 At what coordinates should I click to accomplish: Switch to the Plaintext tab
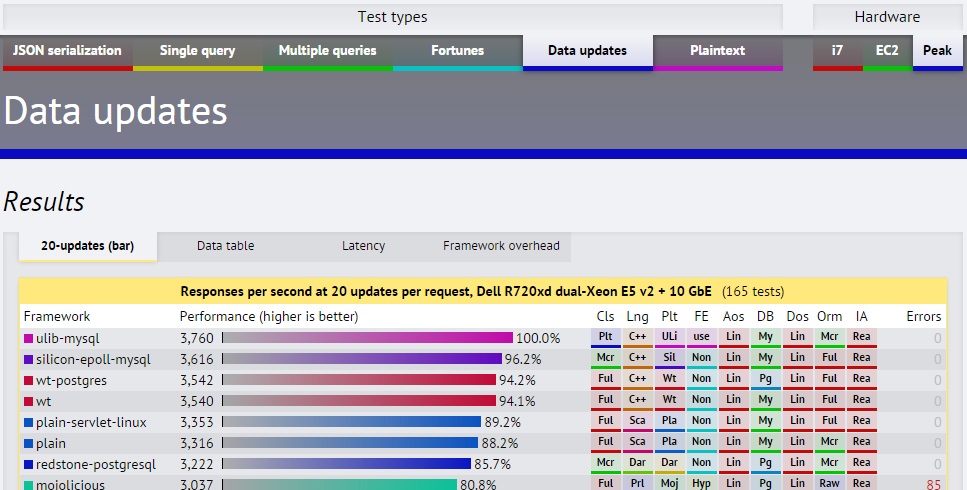click(x=718, y=52)
